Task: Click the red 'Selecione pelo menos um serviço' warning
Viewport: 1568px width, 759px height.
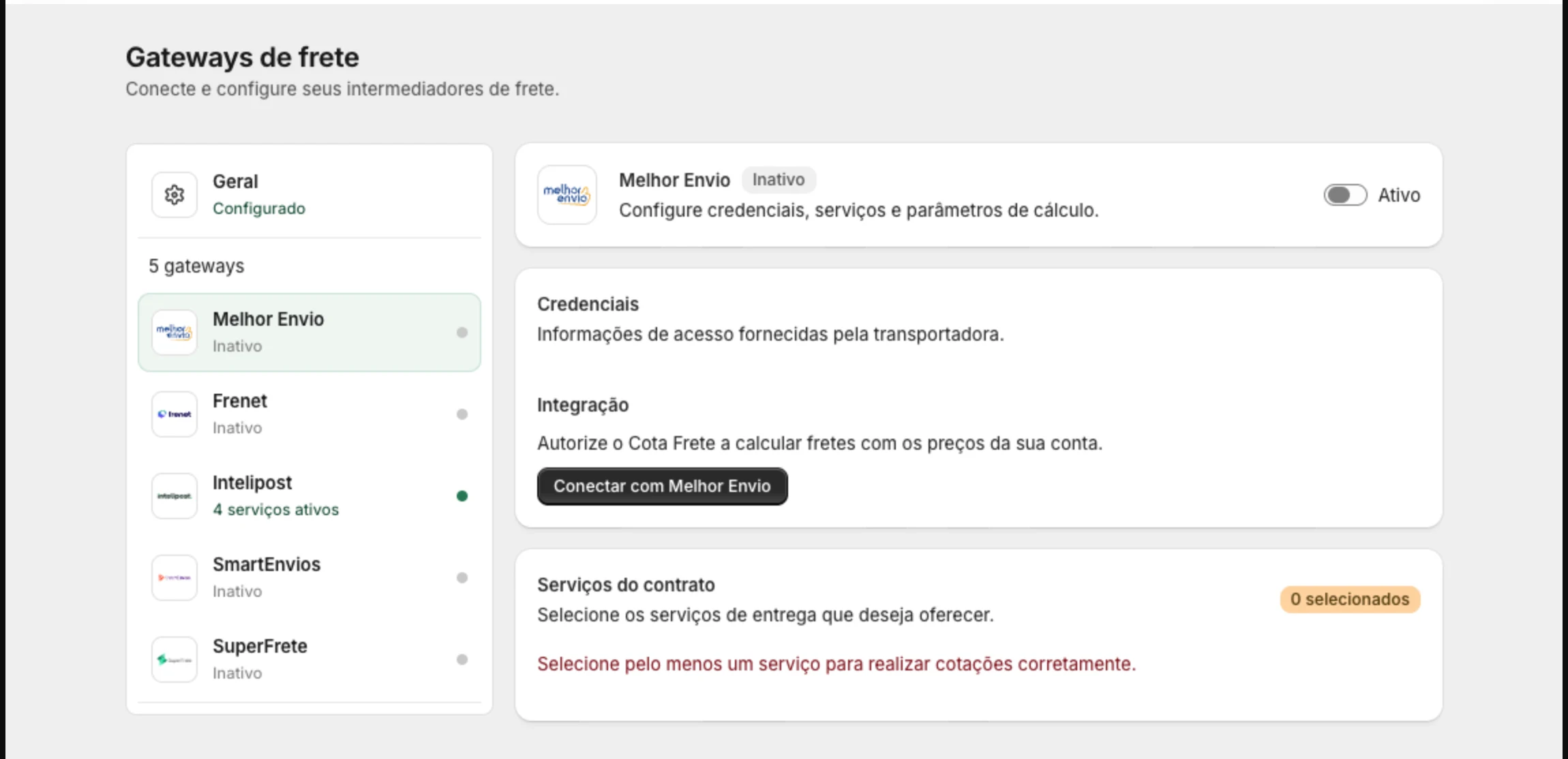Action: (836, 664)
